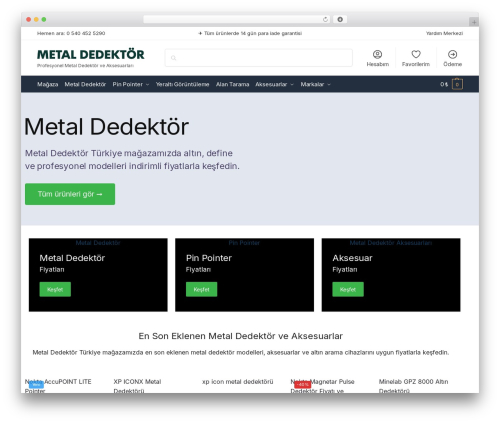The width and height of the screenshot is (500, 423).
Task: Open the Metal Dedektör Aksesuarları card link
Action: pos(391,243)
